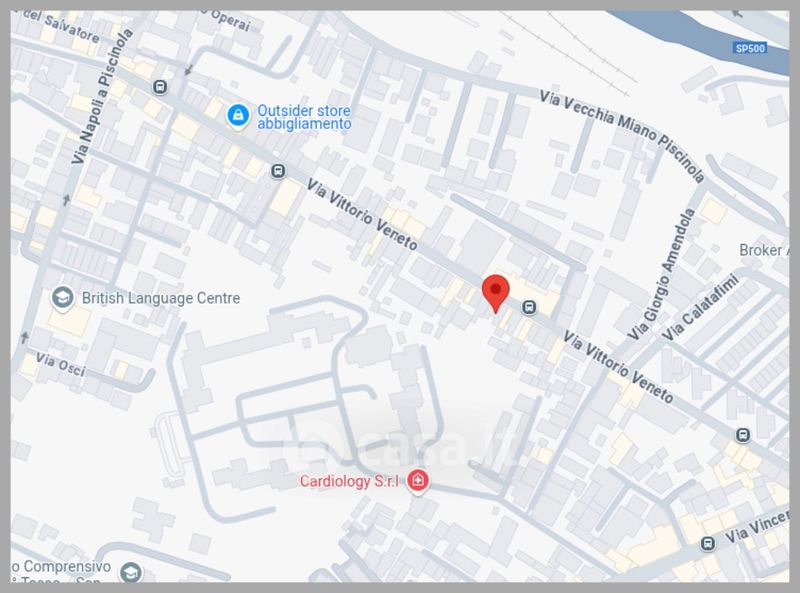Select the Outsider store shopping bag icon
The width and height of the screenshot is (800, 593).
point(238,116)
